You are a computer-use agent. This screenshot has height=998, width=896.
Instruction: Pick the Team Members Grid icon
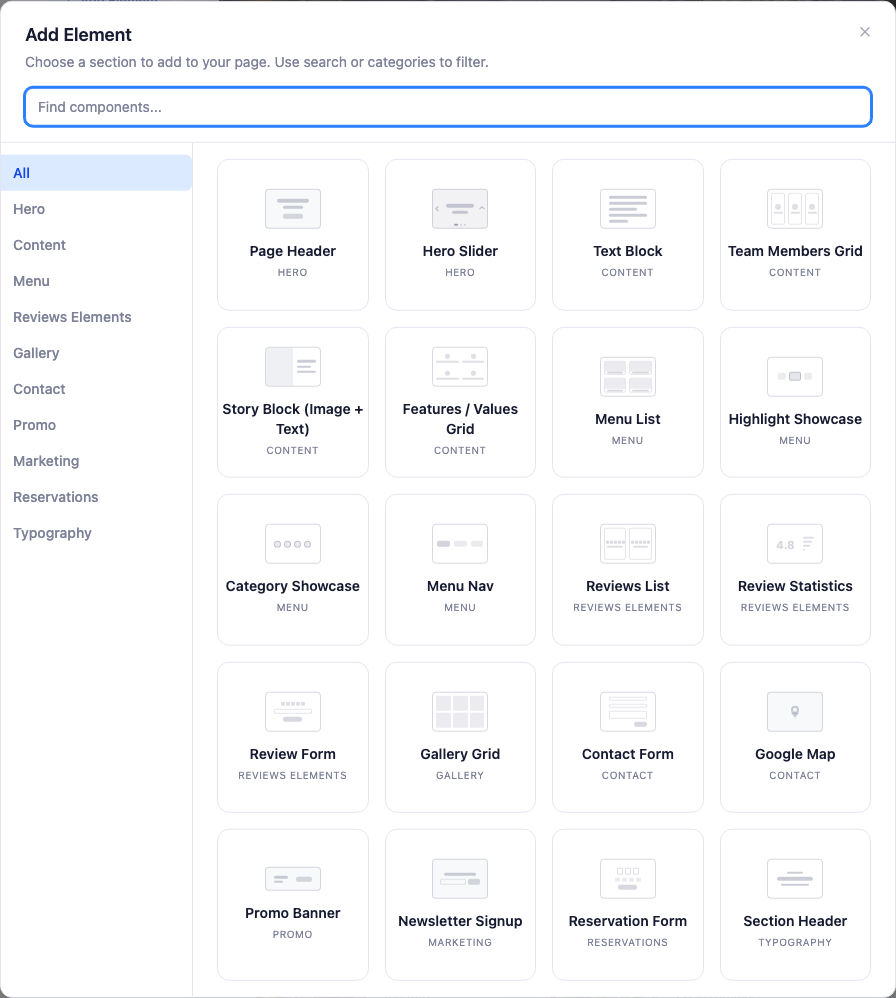tap(795, 209)
